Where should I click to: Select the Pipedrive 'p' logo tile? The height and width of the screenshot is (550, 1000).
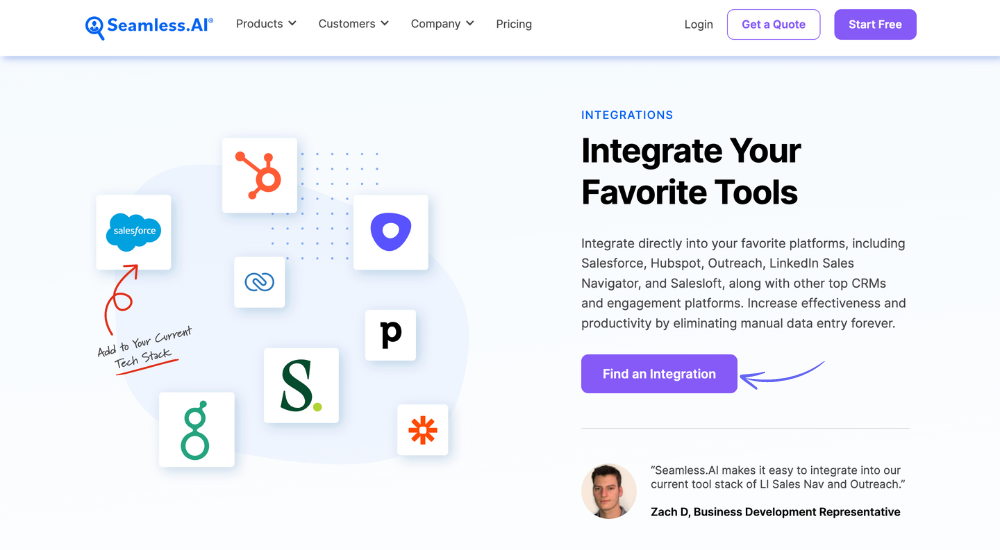pyautogui.click(x=390, y=335)
